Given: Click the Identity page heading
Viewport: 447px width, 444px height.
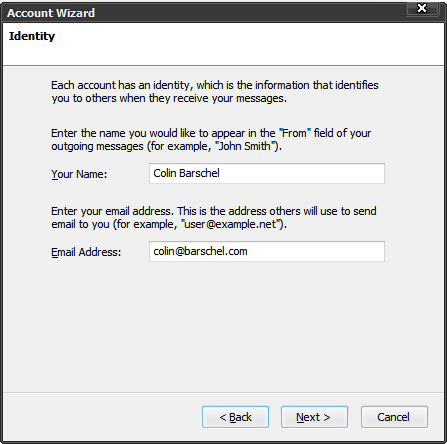Looking at the screenshot, I should [x=32, y=36].
